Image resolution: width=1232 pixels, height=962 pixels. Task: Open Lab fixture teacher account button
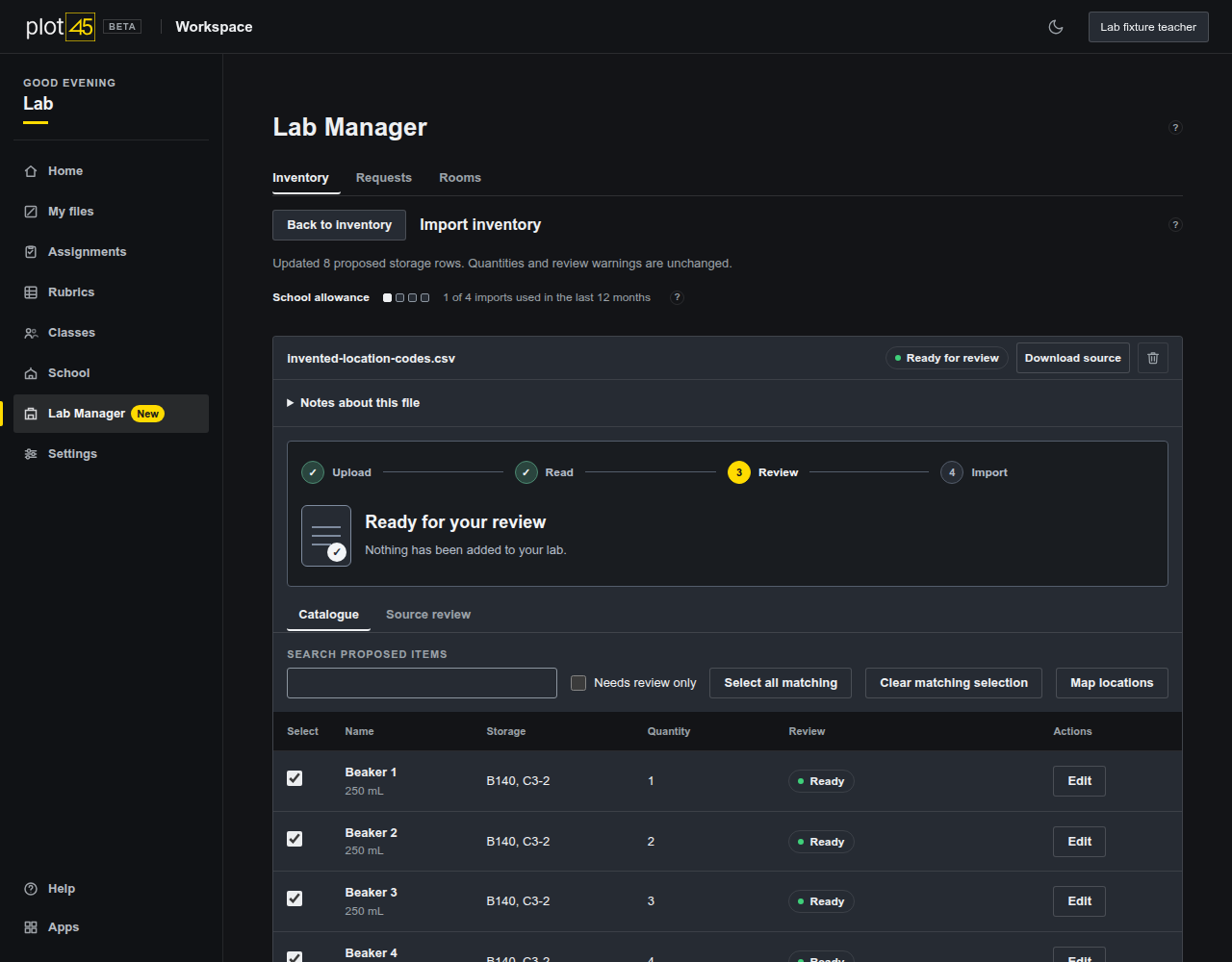(x=1148, y=27)
